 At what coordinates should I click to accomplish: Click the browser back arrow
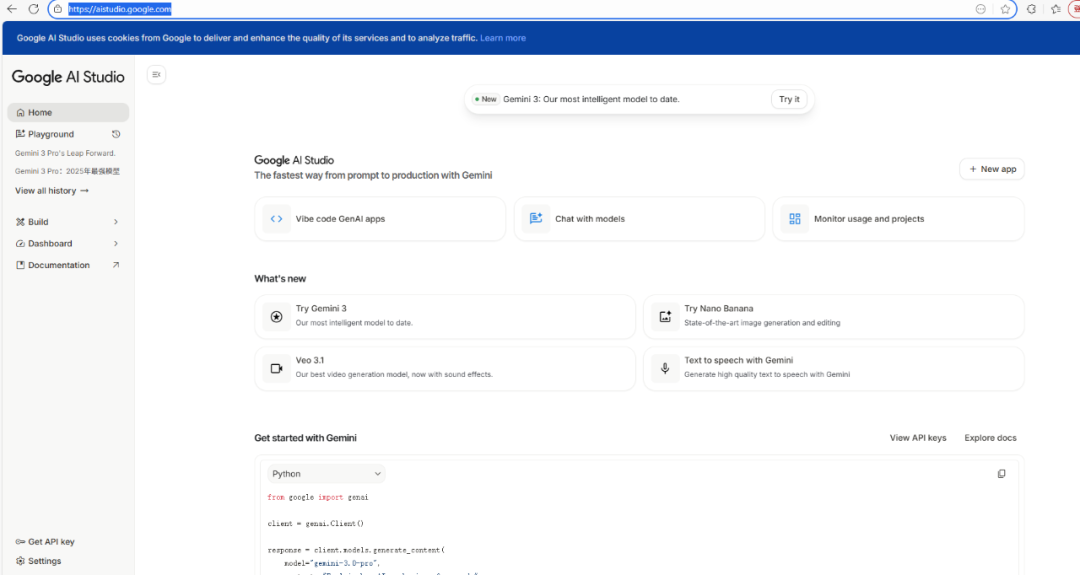[12, 9]
